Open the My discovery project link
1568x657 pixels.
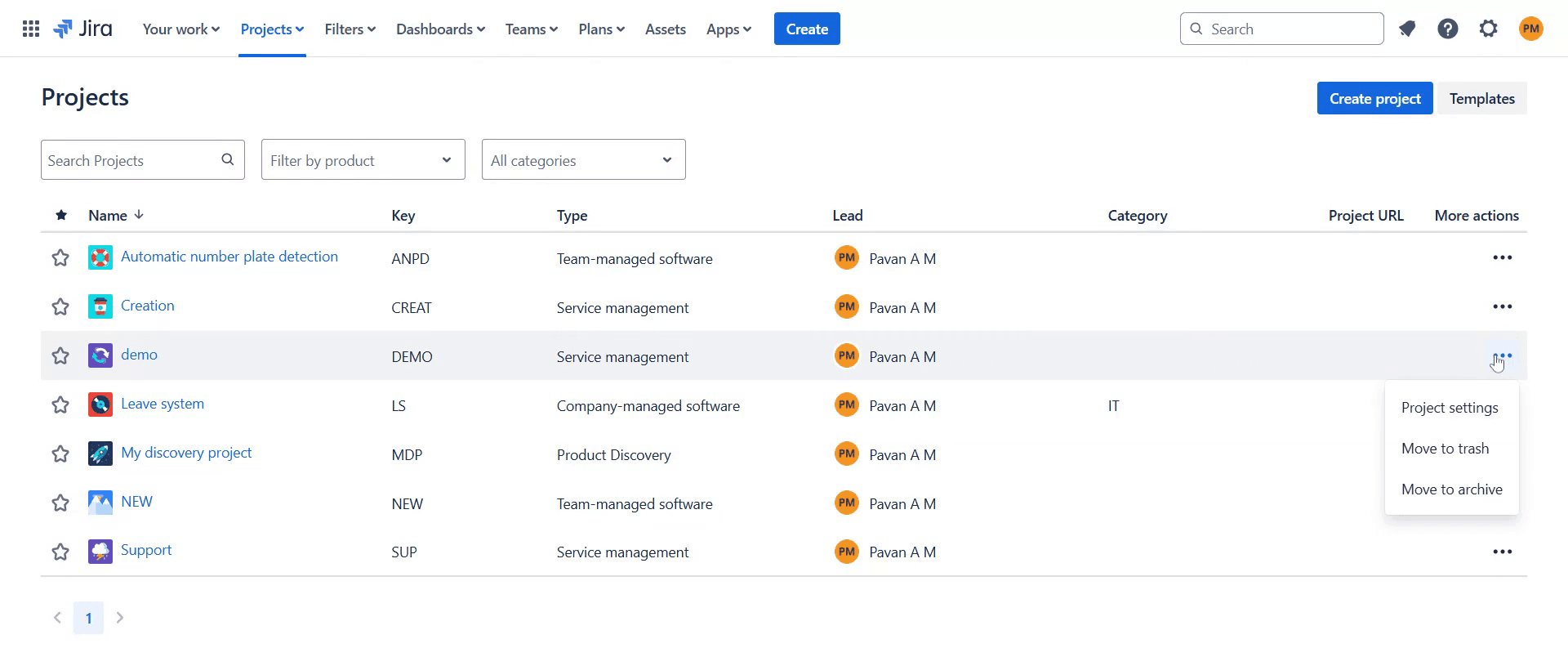186,453
